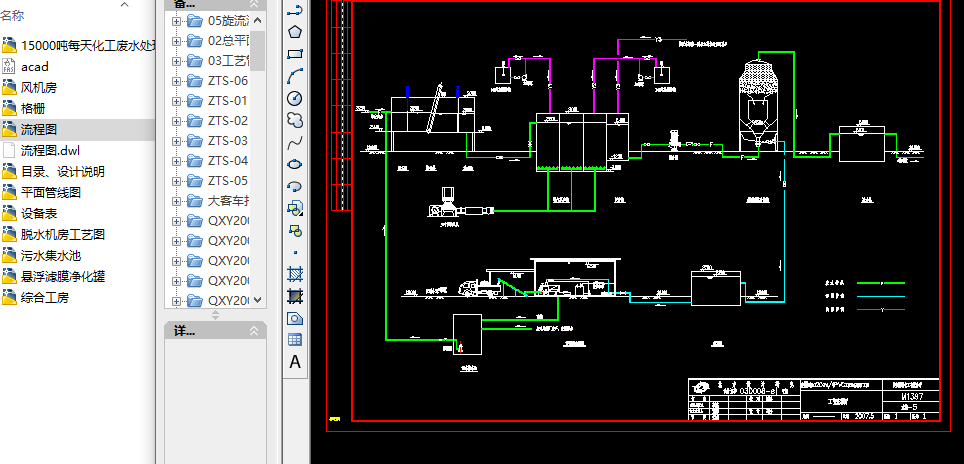Select the Gradient fill tool
Image resolution: width=964 pixels, height=464 pixels.
[295, 296]
